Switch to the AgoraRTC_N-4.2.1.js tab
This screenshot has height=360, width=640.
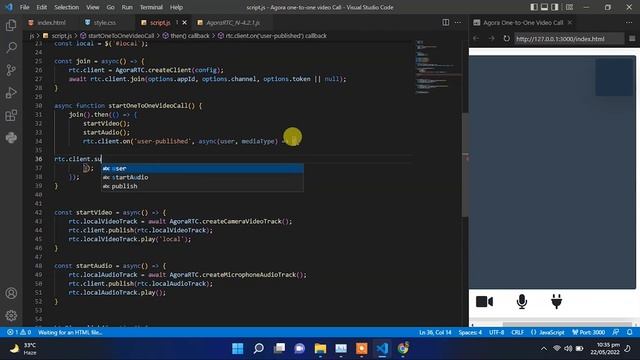233,22
